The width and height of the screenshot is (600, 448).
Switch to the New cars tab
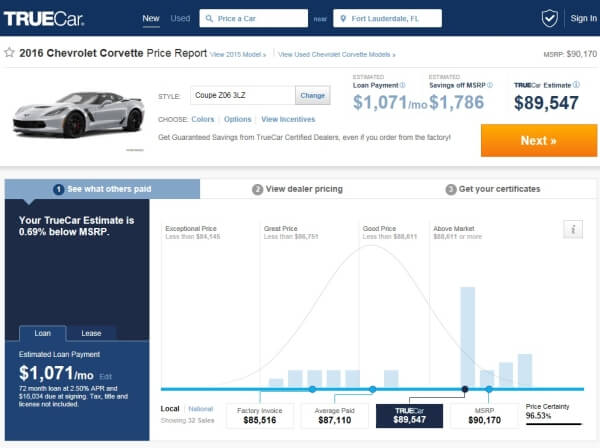151,18
